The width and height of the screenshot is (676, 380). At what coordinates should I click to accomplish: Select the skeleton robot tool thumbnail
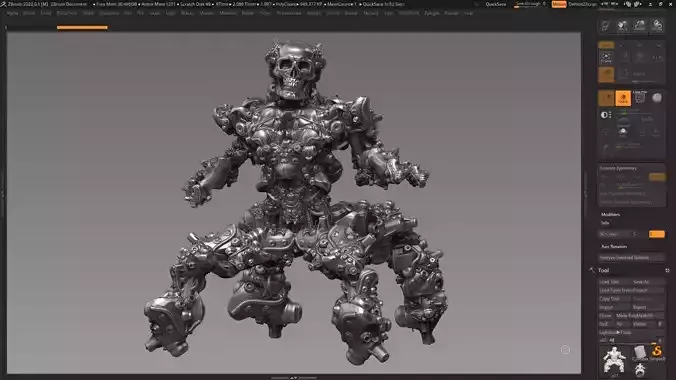point(613,360)
